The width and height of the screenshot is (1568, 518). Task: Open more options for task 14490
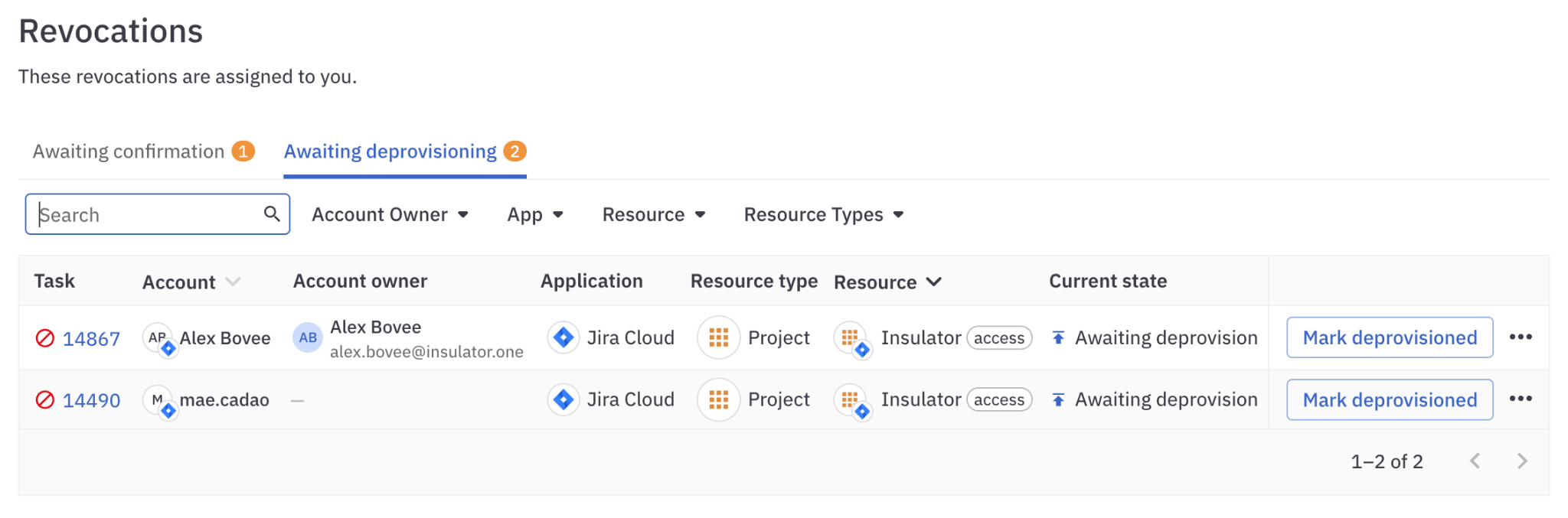coord(1520,399)
